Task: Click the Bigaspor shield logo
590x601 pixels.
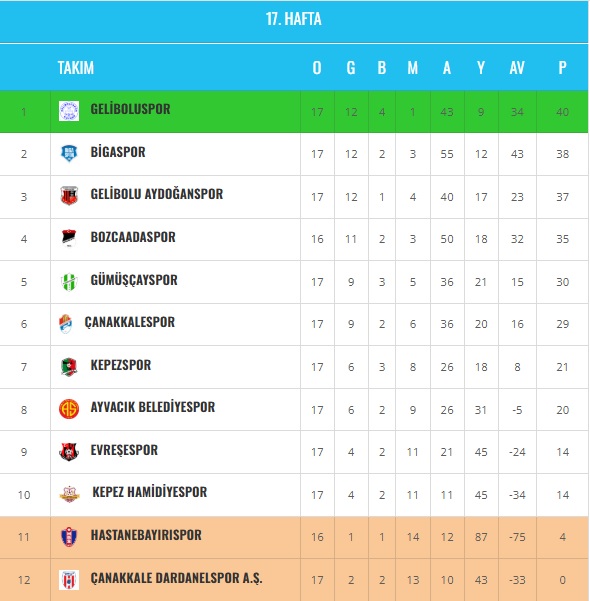Action: [69, 153]
